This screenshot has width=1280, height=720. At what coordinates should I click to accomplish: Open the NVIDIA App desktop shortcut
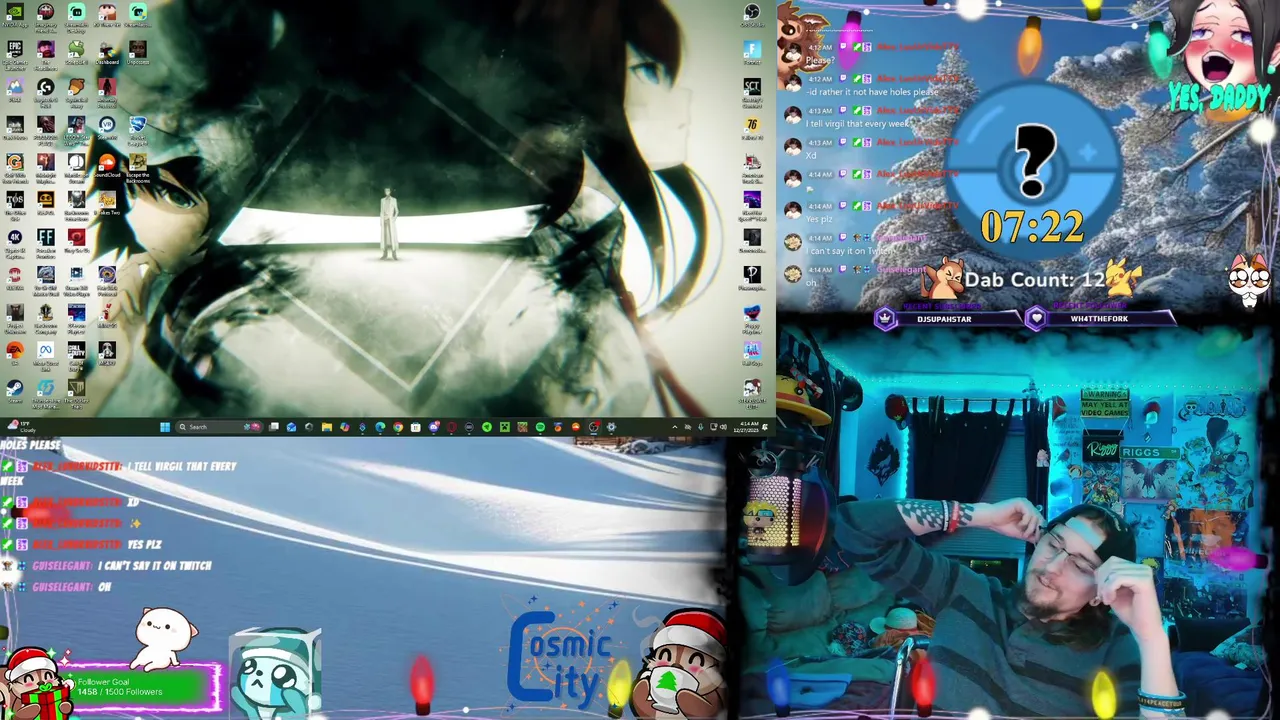pos(15,15)
